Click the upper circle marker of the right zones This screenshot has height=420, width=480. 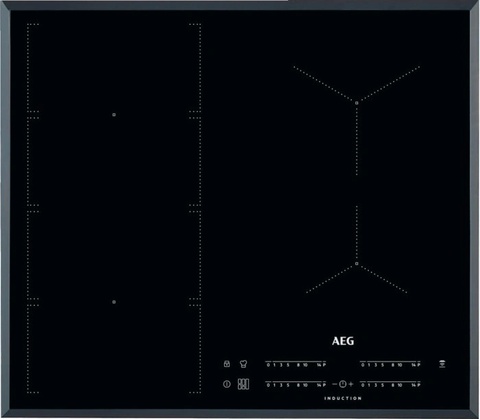(357, 103)
